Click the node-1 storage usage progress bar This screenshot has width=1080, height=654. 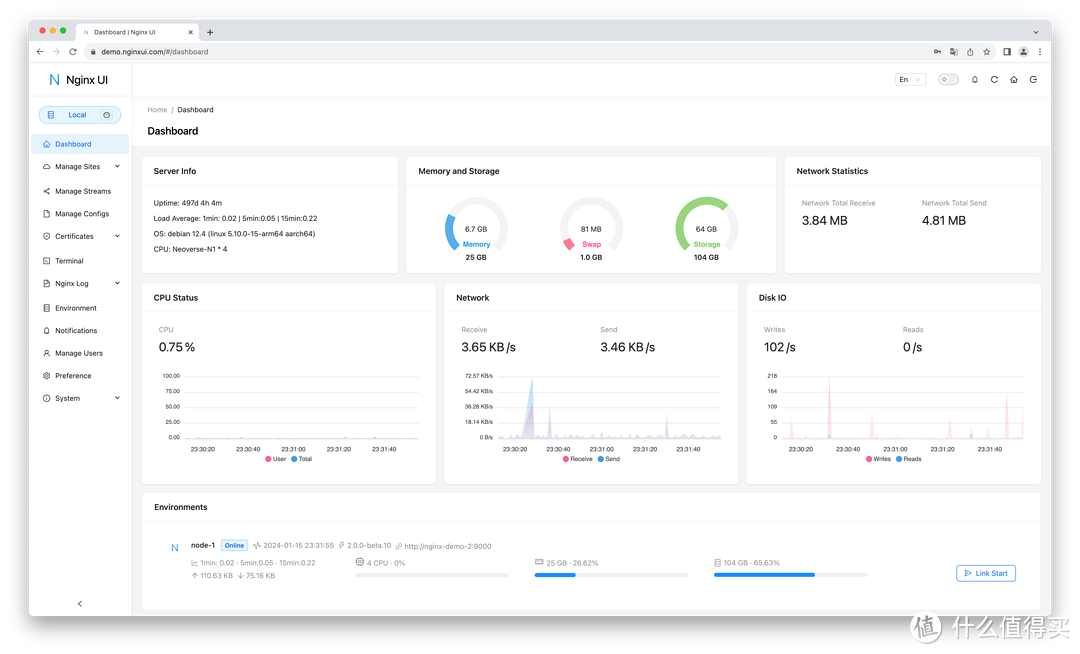(790, 575)
